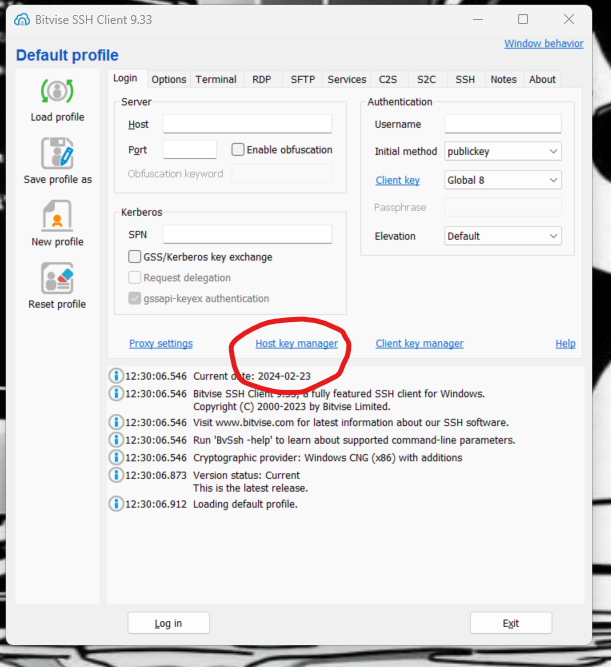The width and height of the screenshot is (611, 667).
Task: Open the Host key manager link
Action: coord(297,343)
